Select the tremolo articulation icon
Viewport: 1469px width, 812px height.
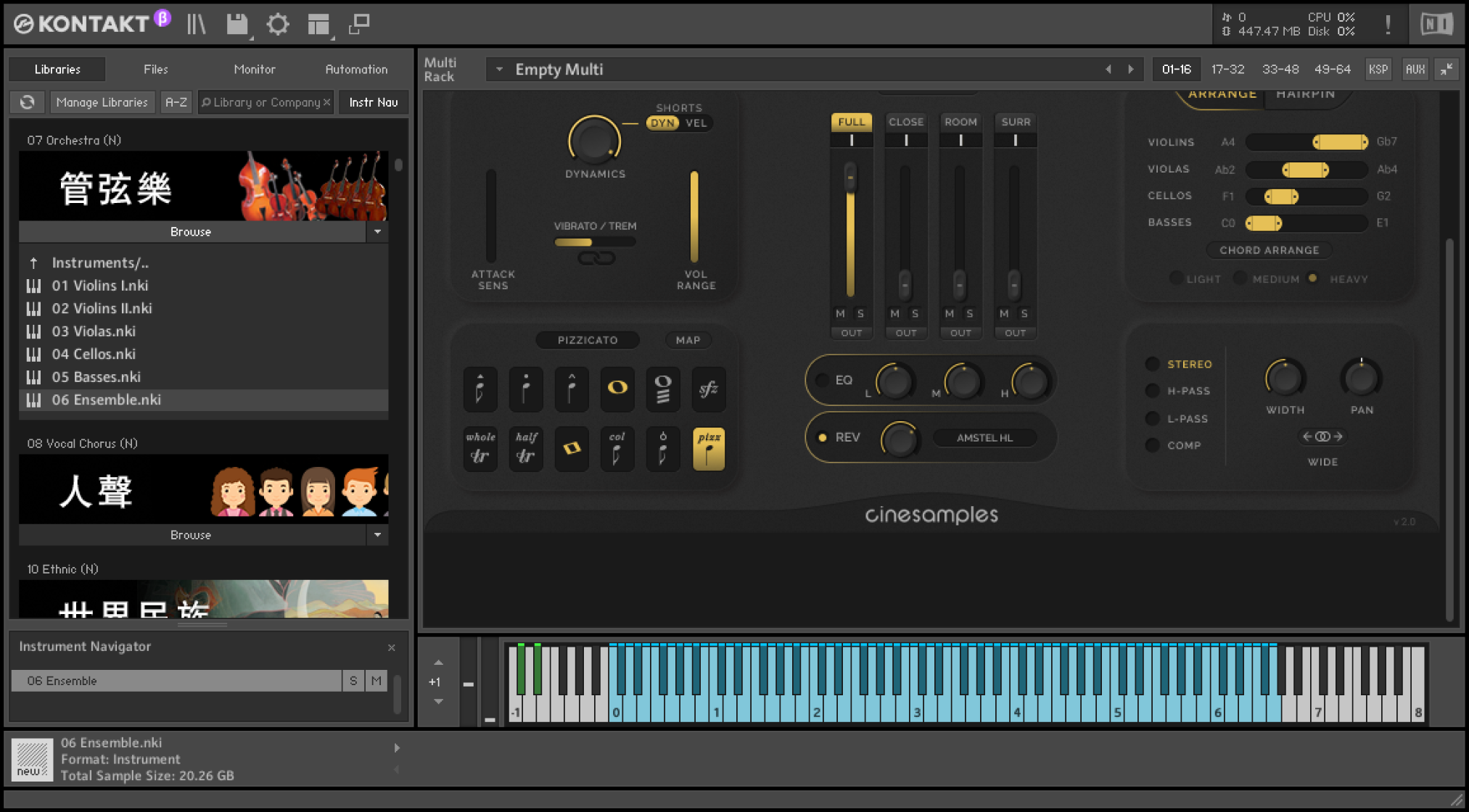click(662, 389)
